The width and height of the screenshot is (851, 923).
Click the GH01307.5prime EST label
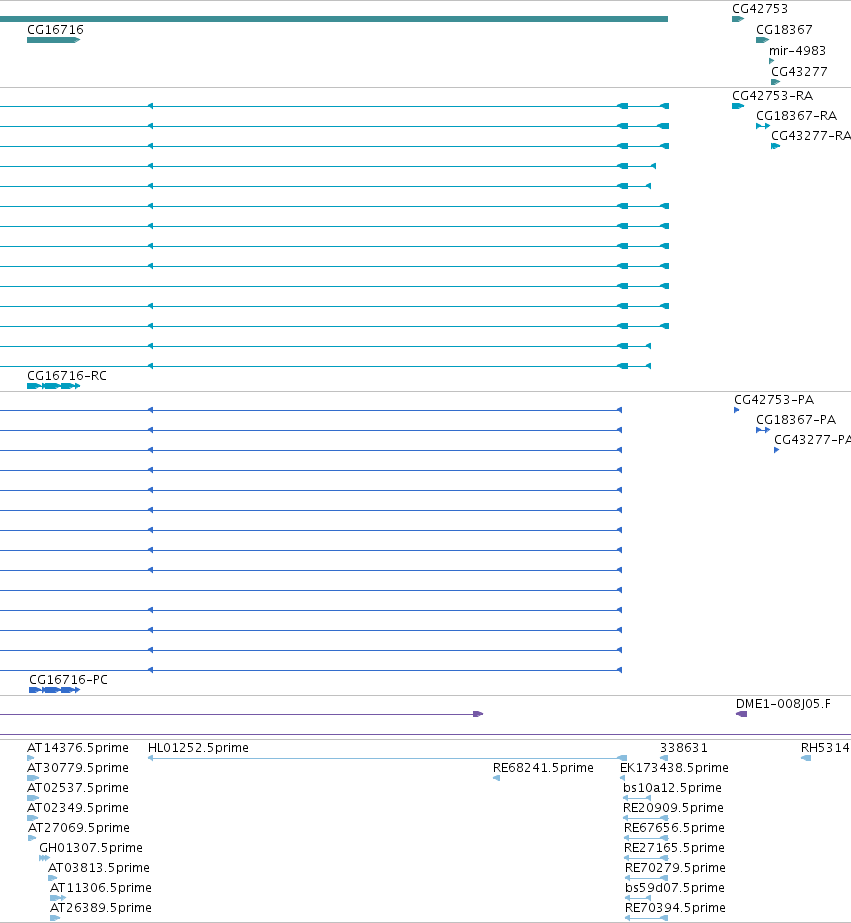(91, 848)
